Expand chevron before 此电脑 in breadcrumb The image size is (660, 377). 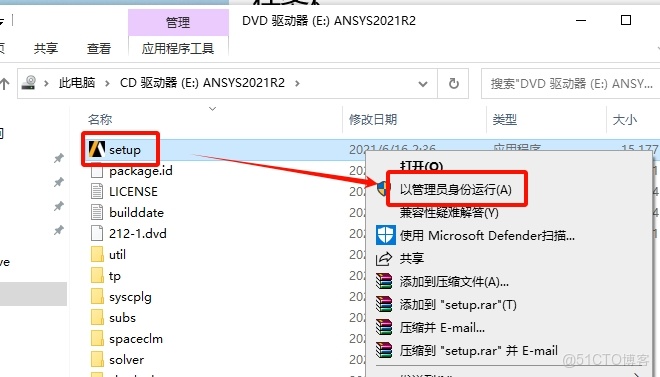tap(46, 83)
